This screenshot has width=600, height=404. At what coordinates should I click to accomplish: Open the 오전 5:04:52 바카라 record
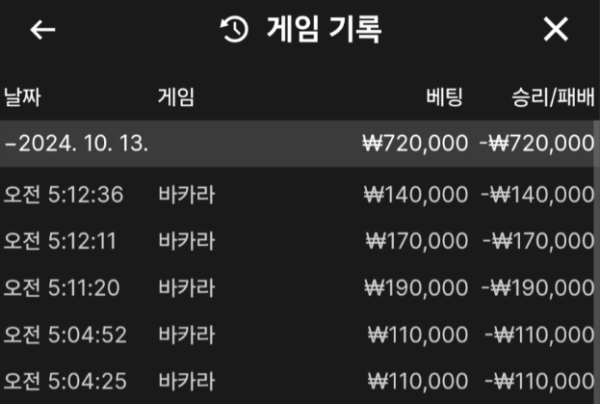point(300,335)
